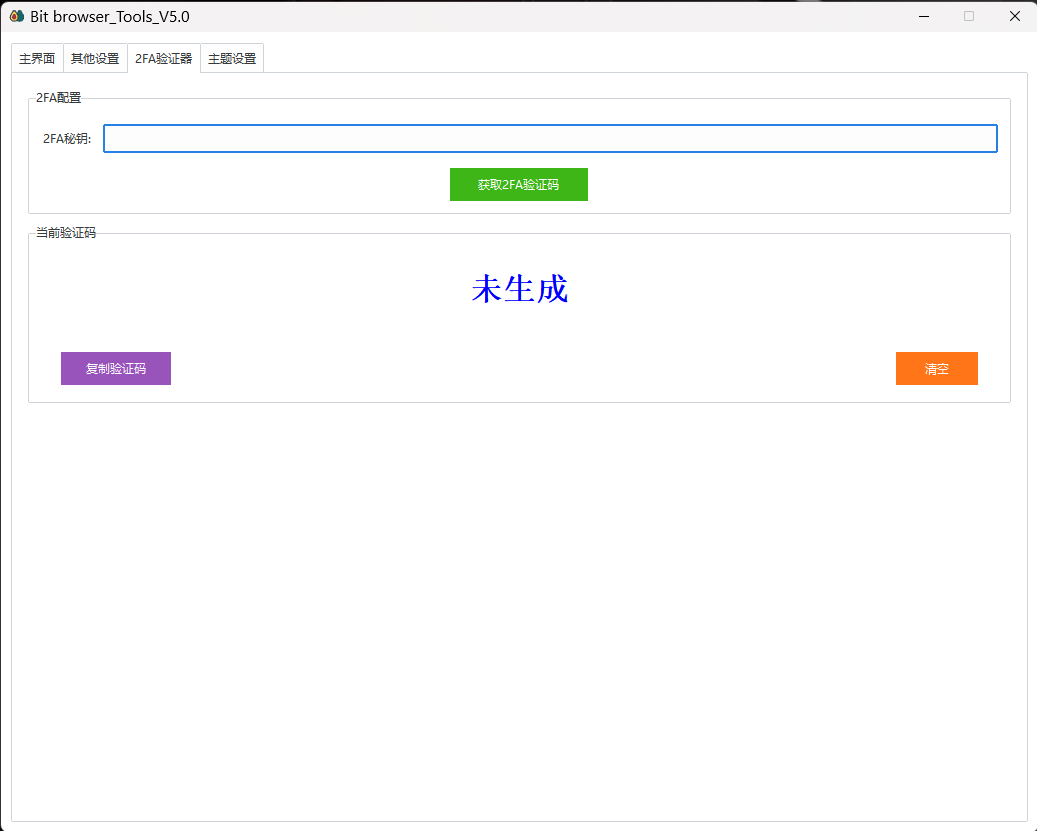1037x831 pixels.
Task: Switch to the 主界面 tab
Action: pyautogui.click(x=37, y=59)
